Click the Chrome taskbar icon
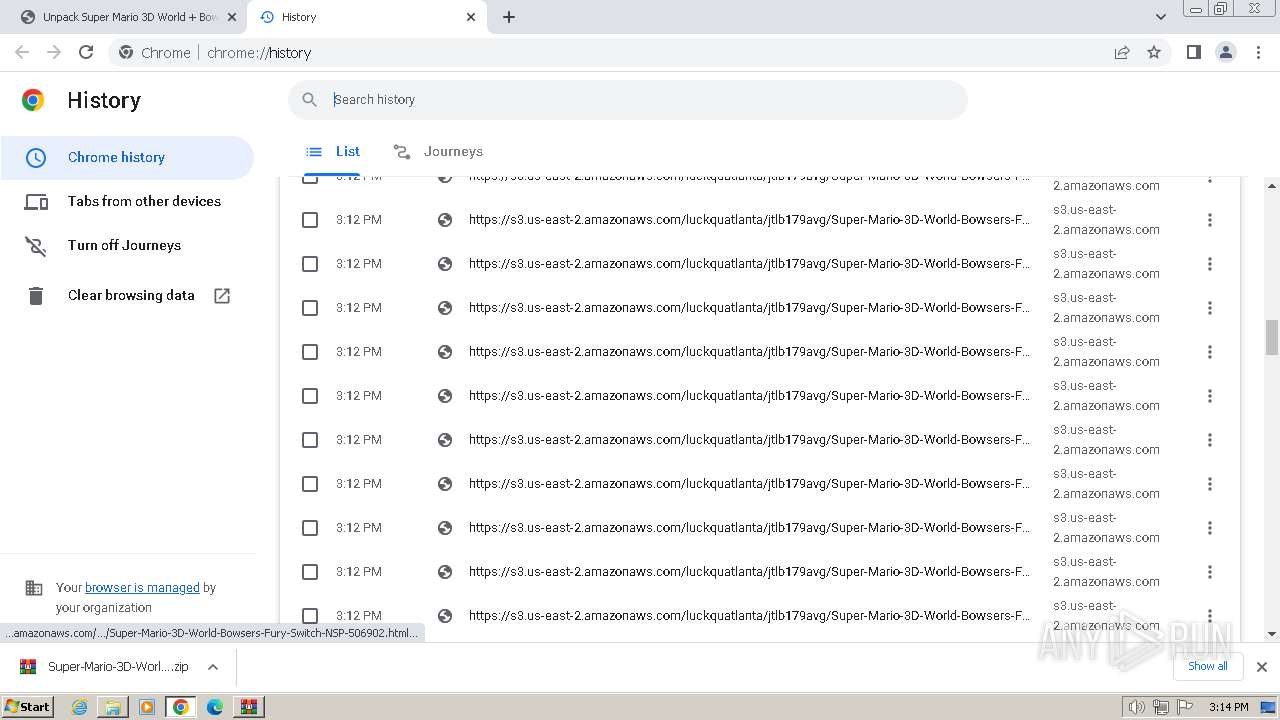The height and width of the screenshot is (720, 1280). (181, 707)
